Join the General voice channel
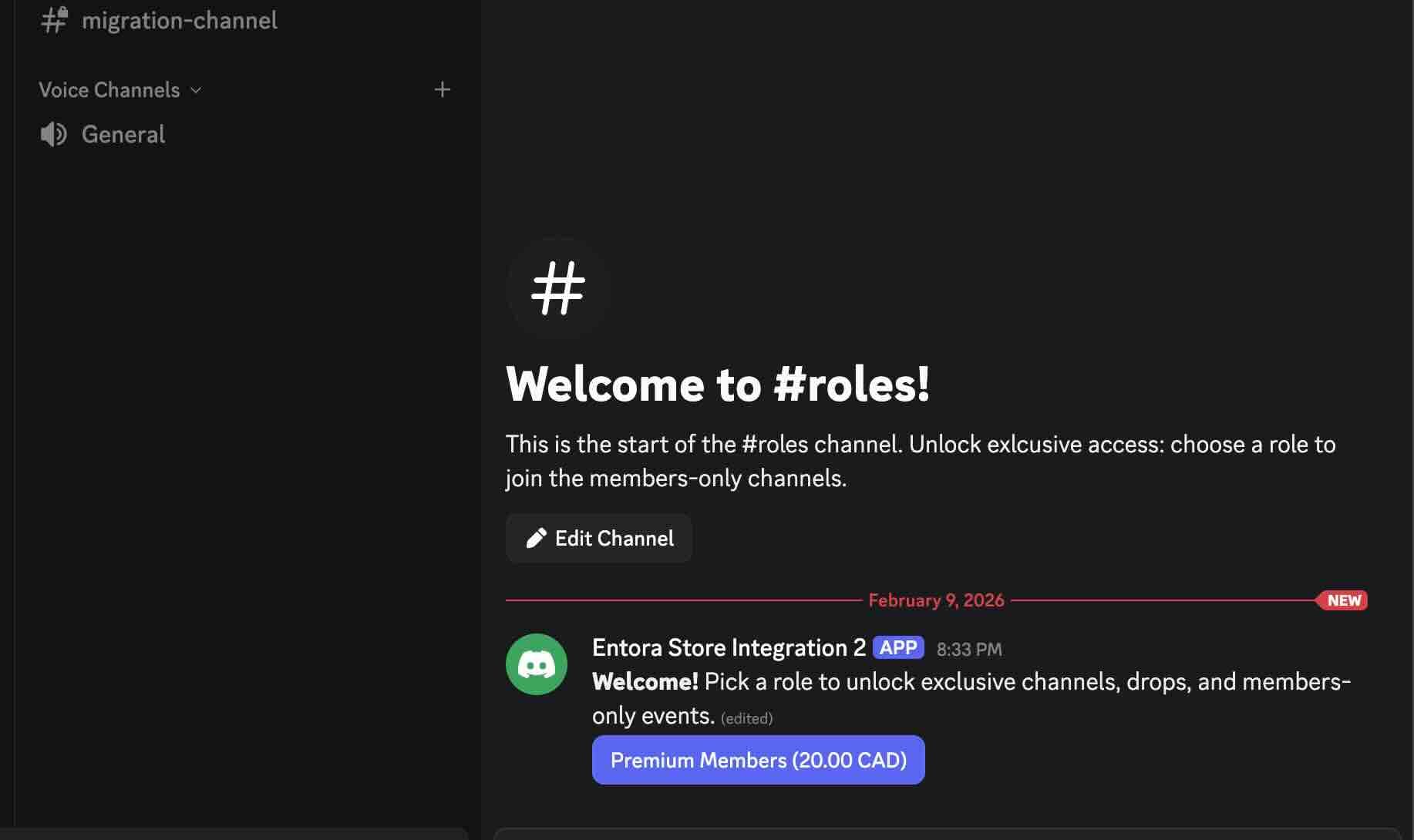The width and height of the screenshot is (1414, 840). [123, 134]
